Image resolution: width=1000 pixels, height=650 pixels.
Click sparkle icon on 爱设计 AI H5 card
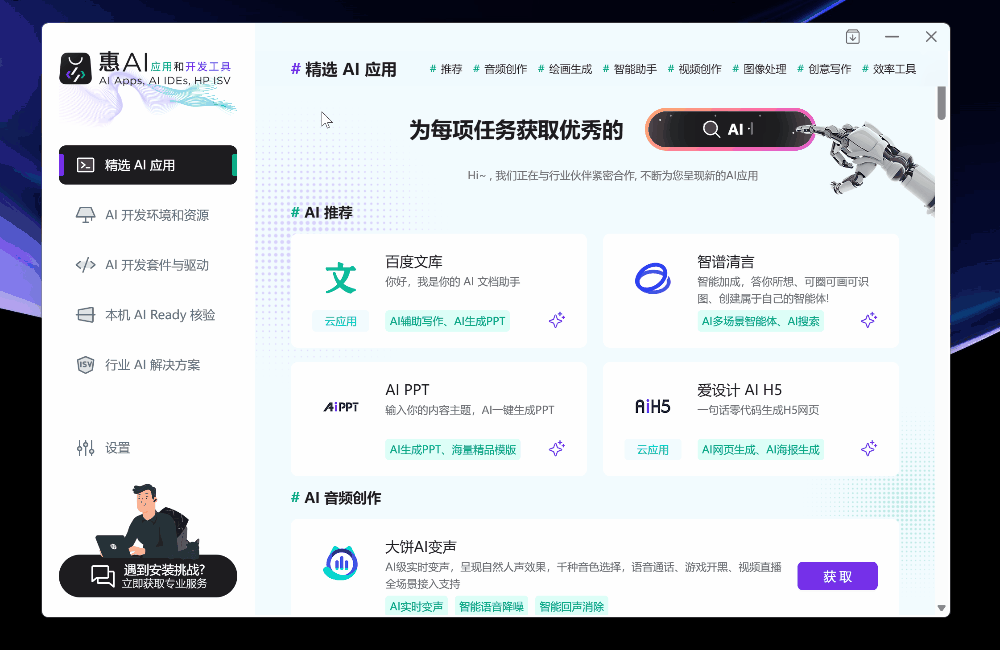(x=869, y=448)
